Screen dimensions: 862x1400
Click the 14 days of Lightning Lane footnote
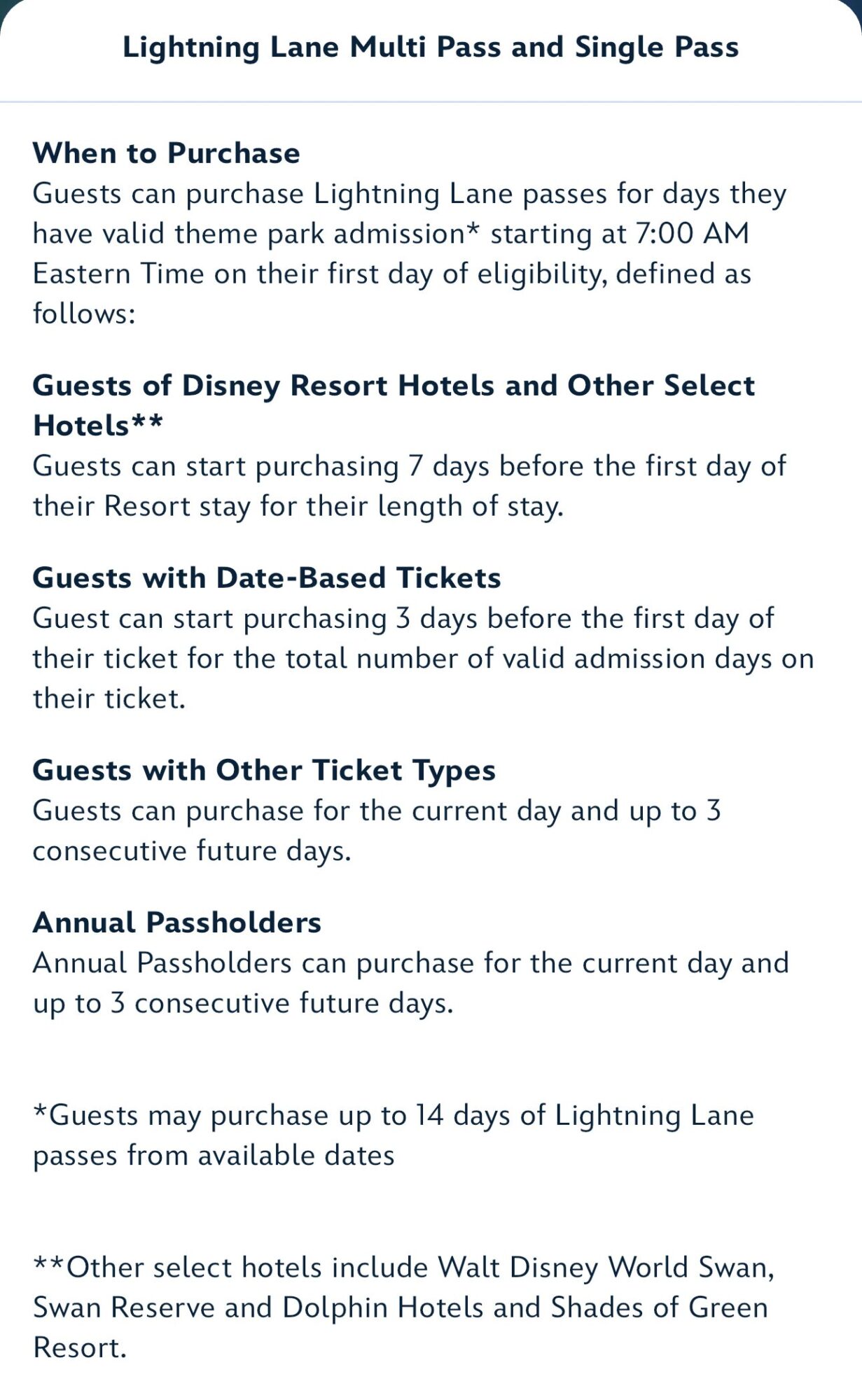[x=393, y=1135]
